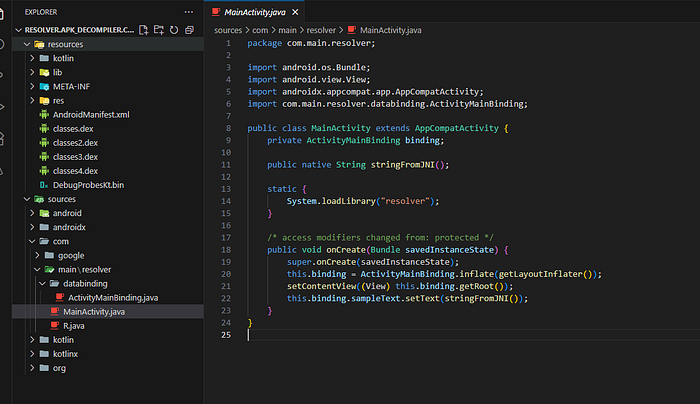Click line number 11 in gutter
Image resolution: width=700 pixels, height=404 pixels.
[226, 165]
